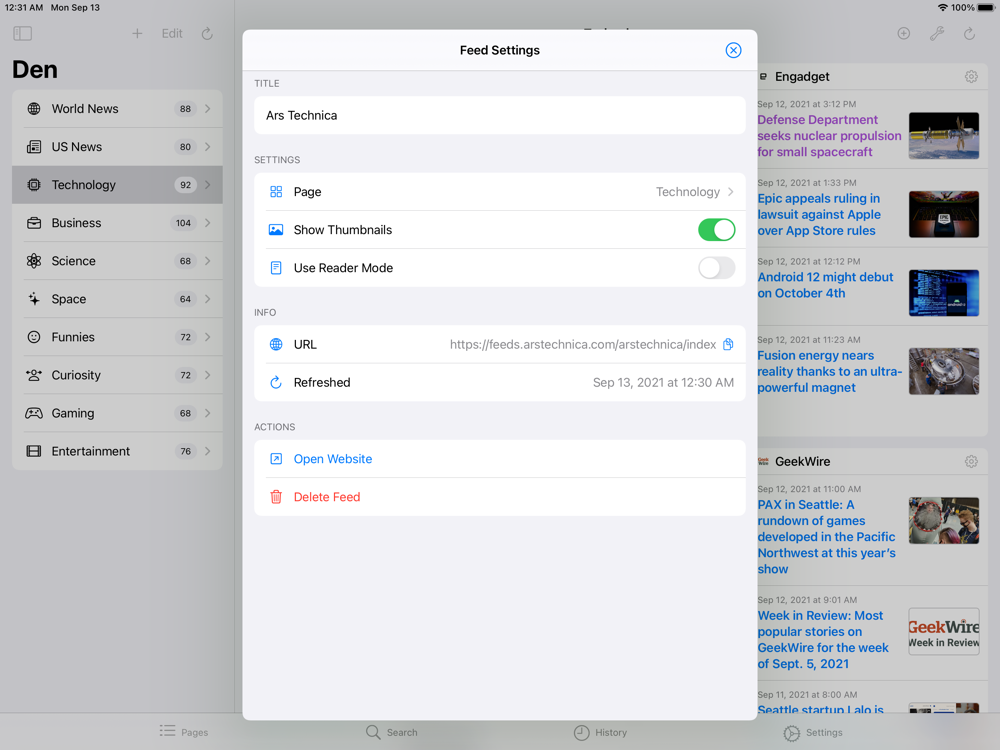The image size is (1000, 750).
Task: Click the add feed circle-plus icon
Action: pyautogui.click(x=903, y=33)
